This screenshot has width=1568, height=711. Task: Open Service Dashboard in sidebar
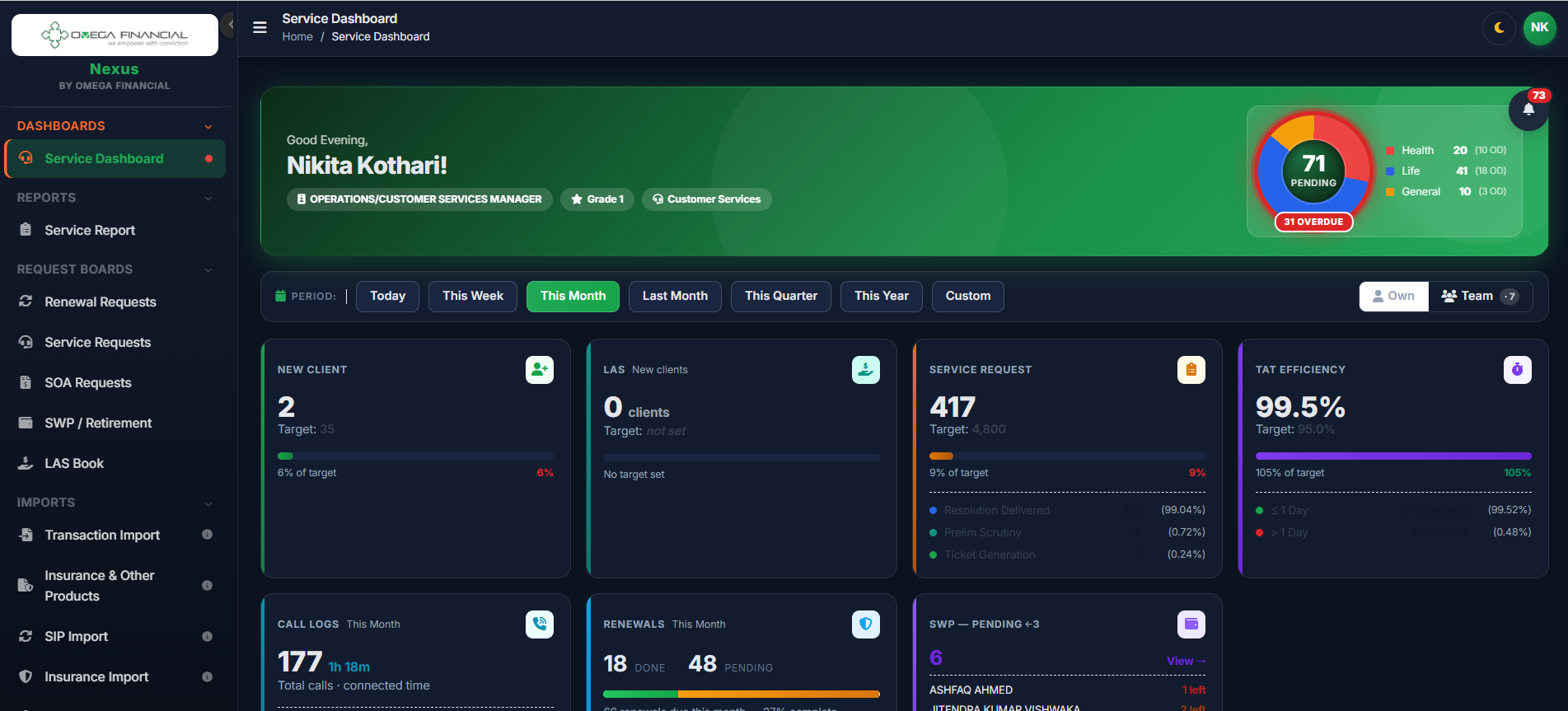point(115,158)
